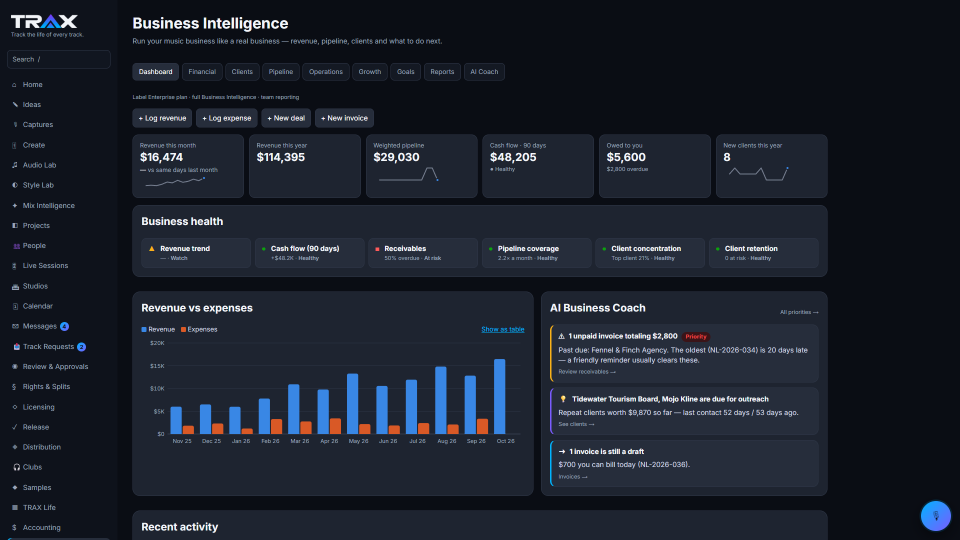960x540 pixels.
Task: Focus the Search input field
Action: (x=59, y=59)
